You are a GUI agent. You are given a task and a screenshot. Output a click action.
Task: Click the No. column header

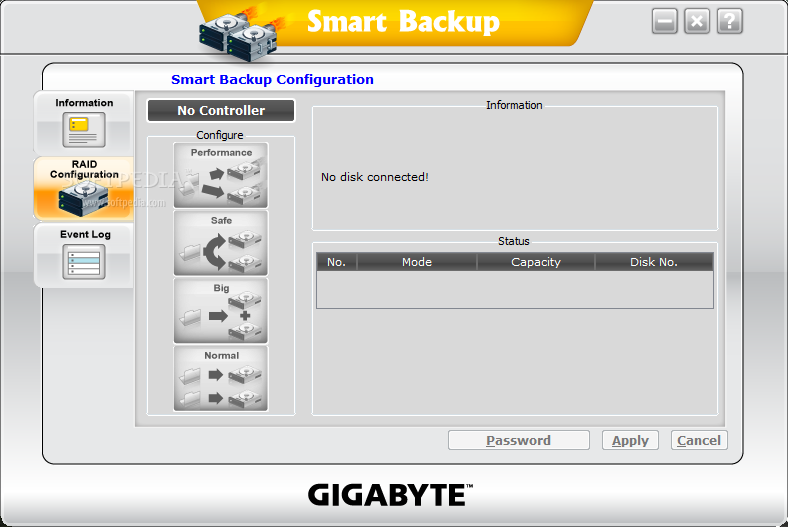pyautogui.click(x=336, y=262)
